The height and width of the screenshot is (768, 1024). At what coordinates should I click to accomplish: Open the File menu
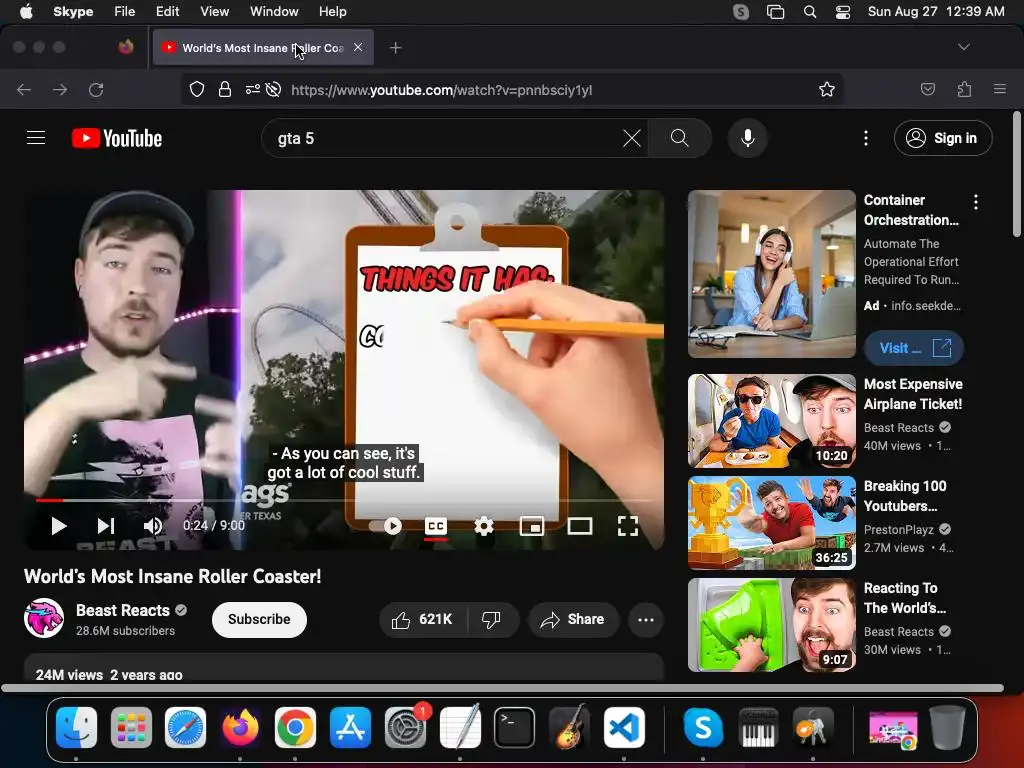124,12
